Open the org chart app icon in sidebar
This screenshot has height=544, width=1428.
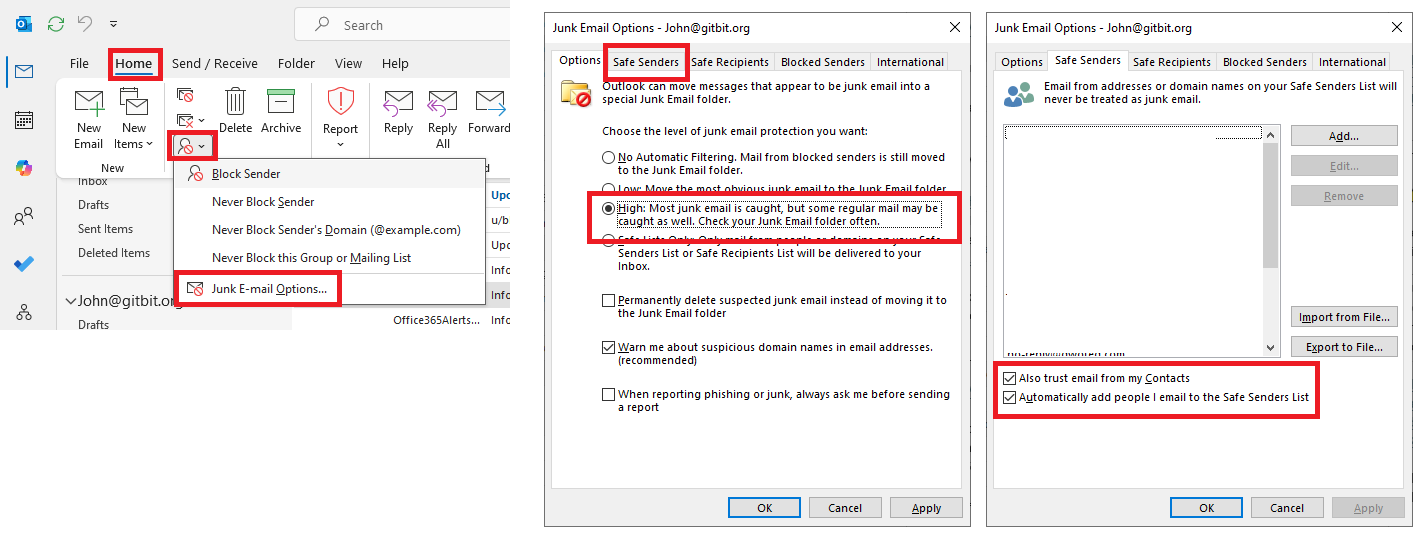[x=24, y=312]
